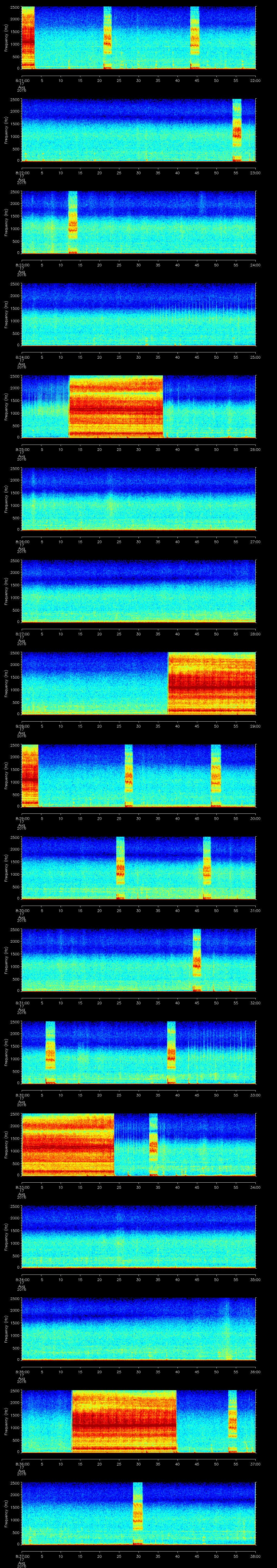Click the single burst in the 8:23:00 spectrogram

click(72, 222)
